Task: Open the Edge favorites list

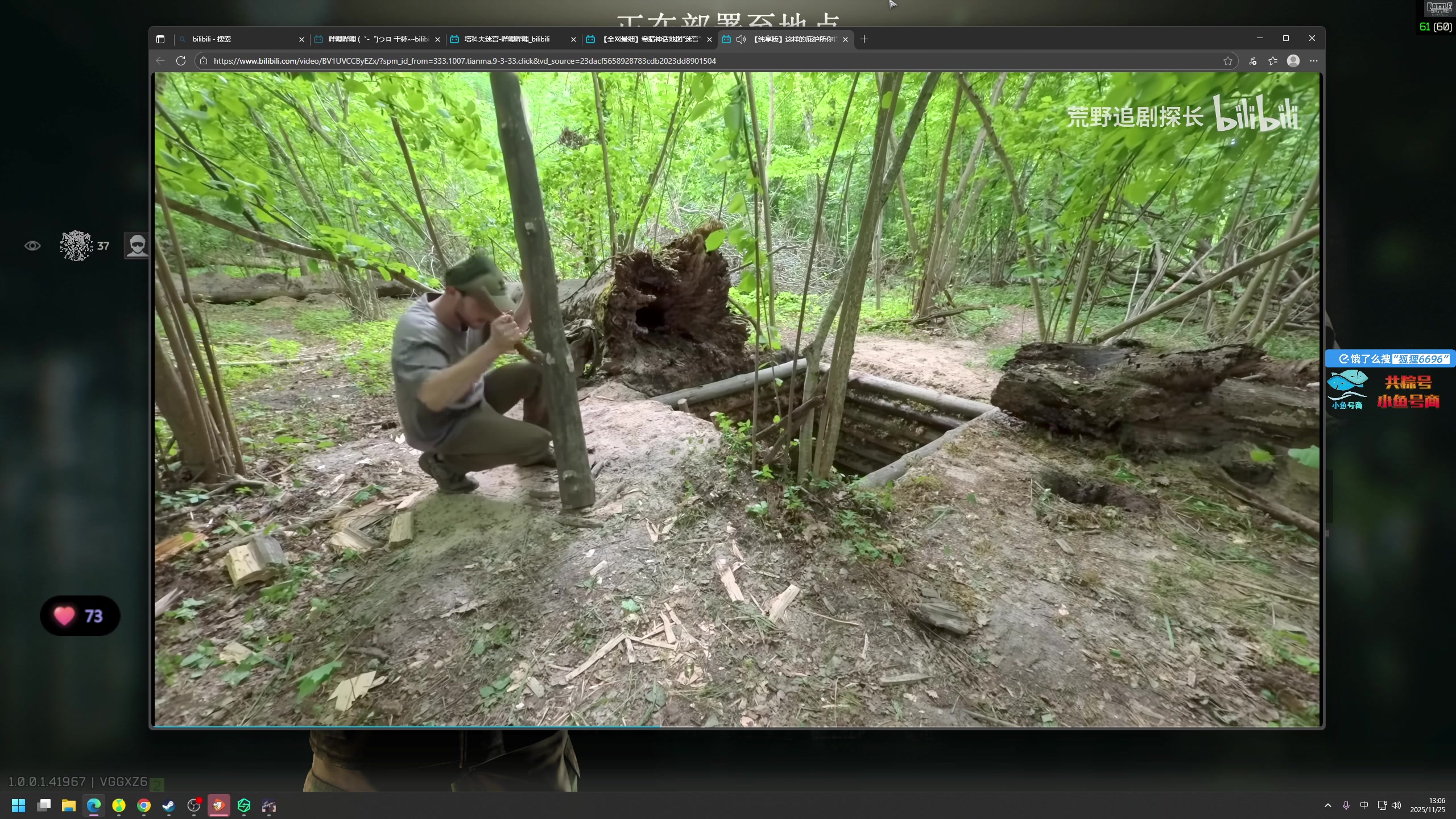Action: point(1273,61)
